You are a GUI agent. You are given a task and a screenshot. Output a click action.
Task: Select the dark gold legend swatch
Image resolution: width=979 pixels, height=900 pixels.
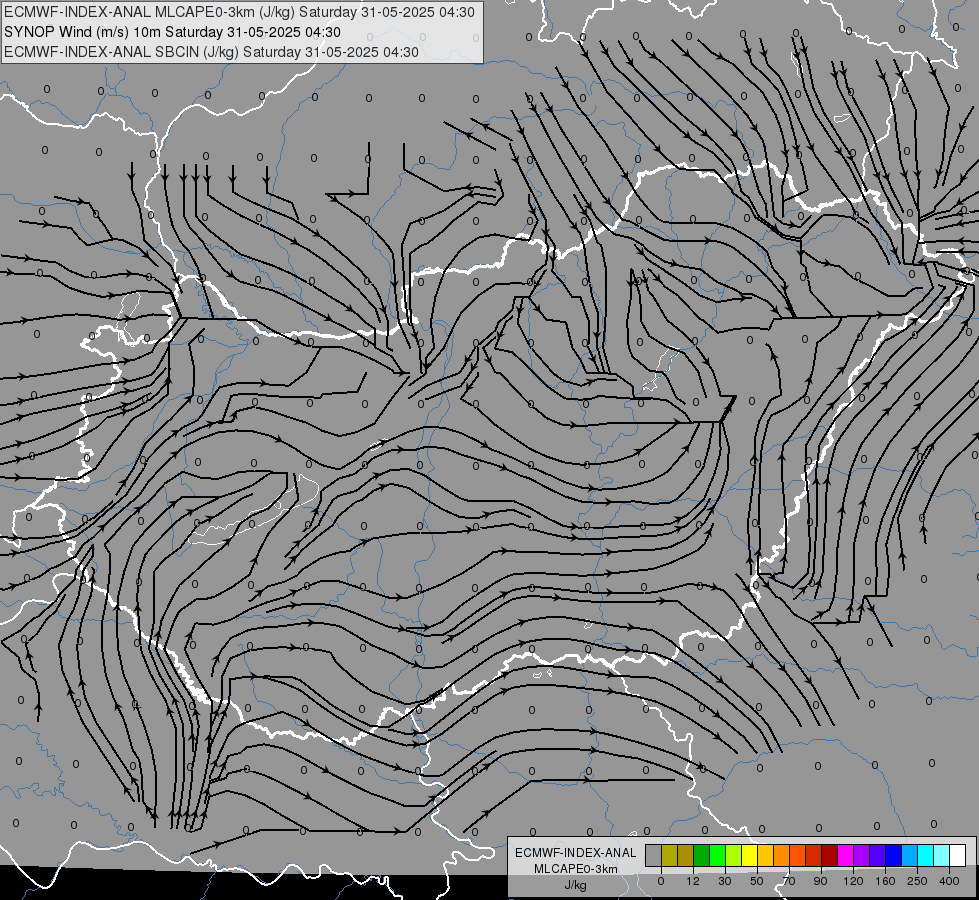[x=686, y=855]
